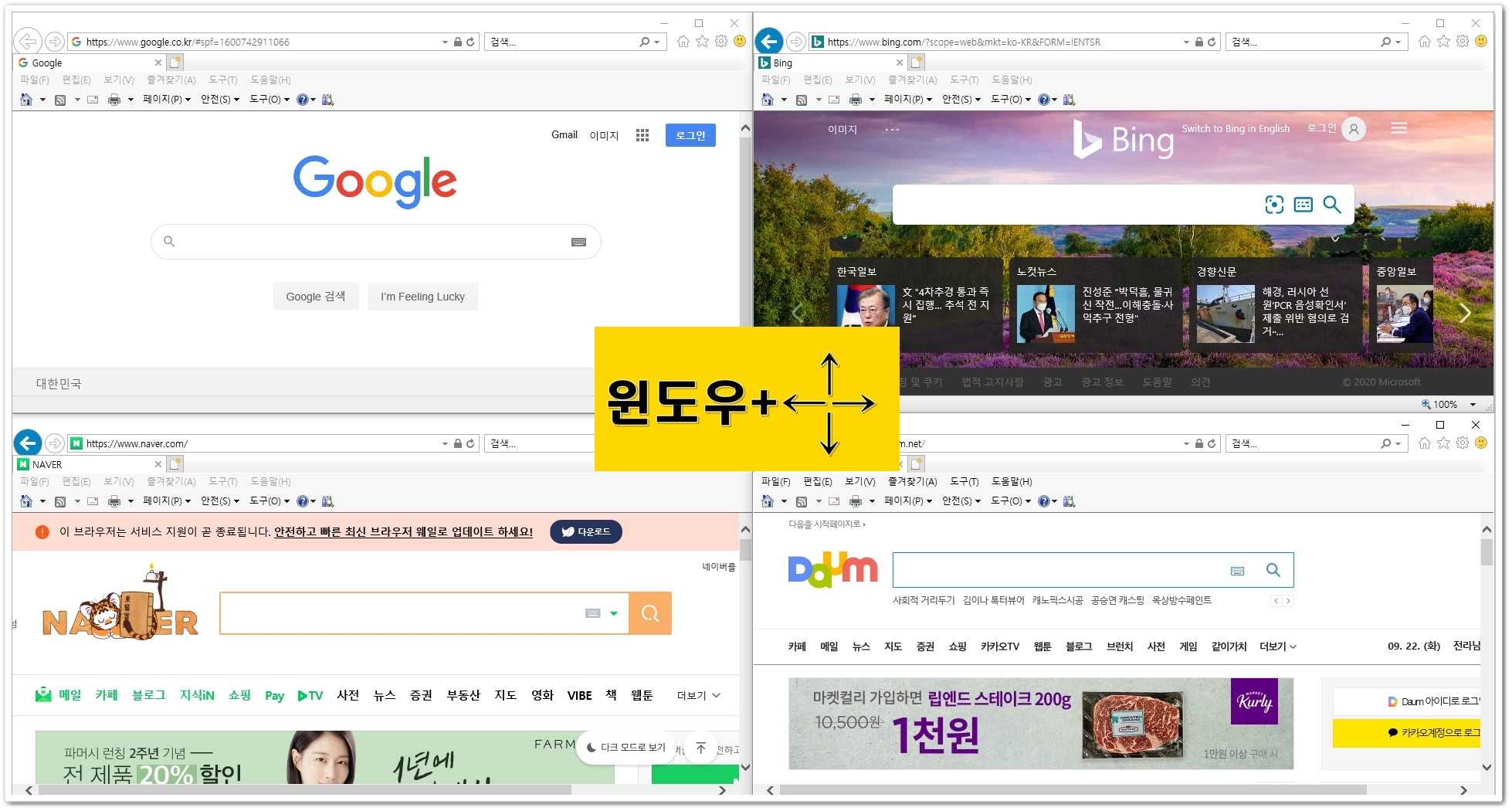
Task: Open 보기(V) menu in Google window
Action: (x=118, y=80)
